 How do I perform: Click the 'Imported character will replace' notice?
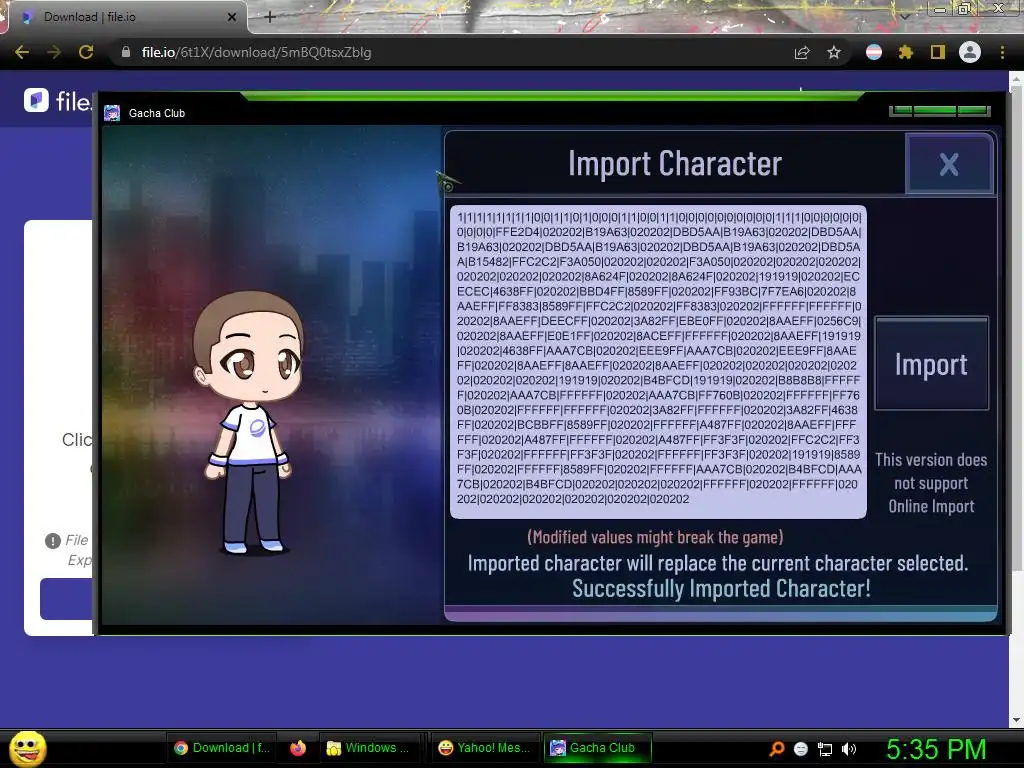(x=718, y=563)
